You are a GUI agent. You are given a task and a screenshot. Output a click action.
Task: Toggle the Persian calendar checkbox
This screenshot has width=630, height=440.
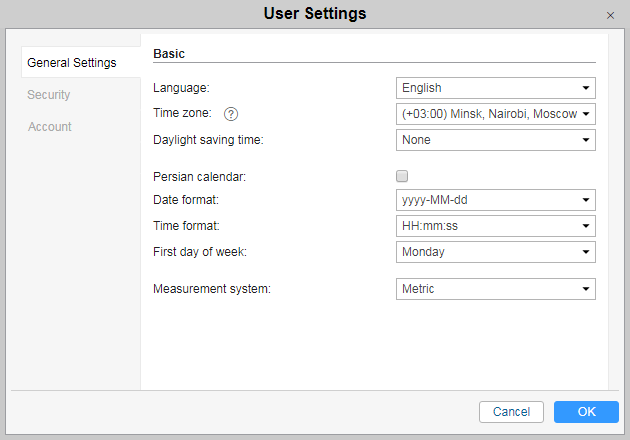(x=402, y=176)
